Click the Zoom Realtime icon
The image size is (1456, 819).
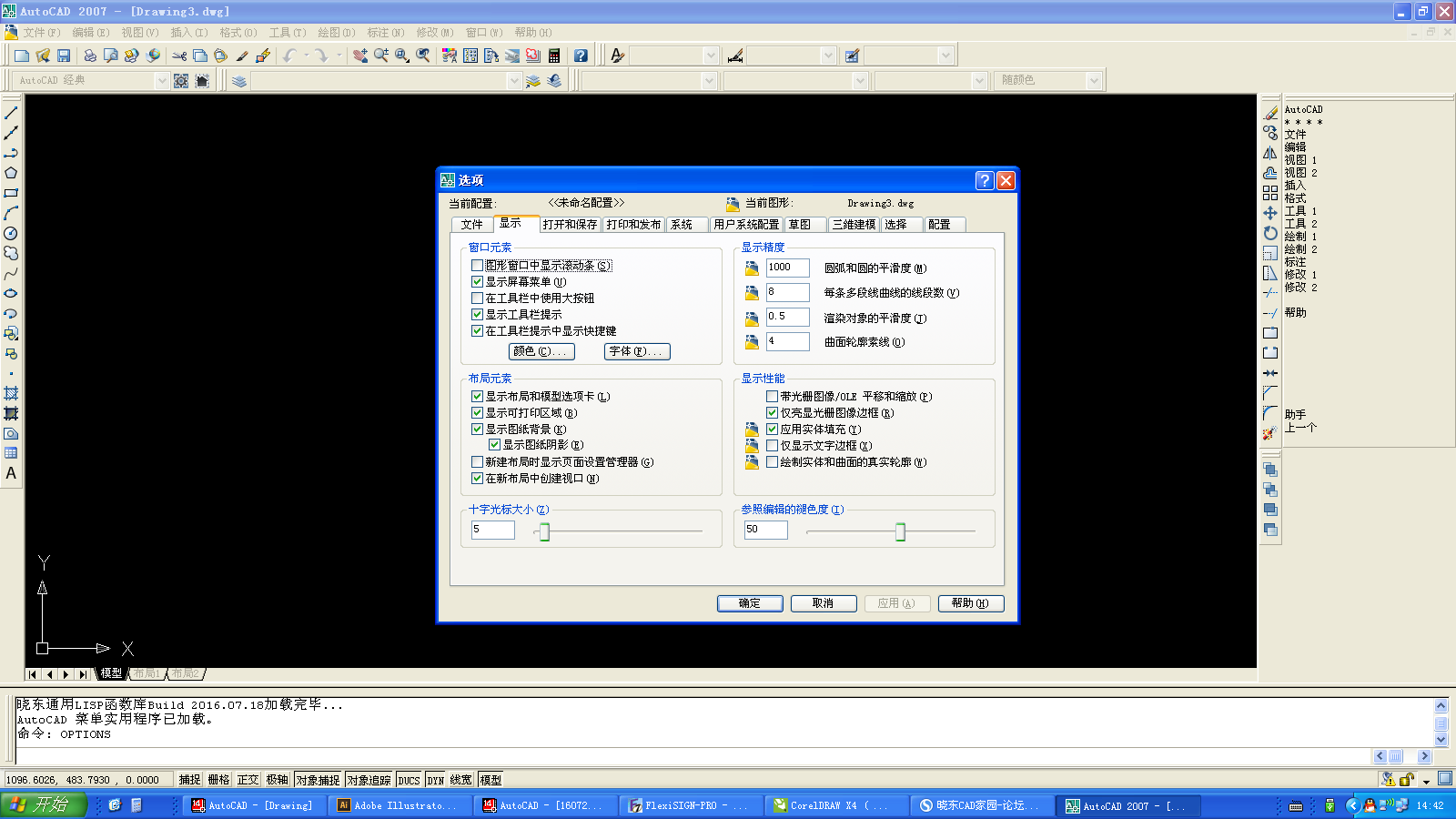pyautogui.click(x=381, y=56)
